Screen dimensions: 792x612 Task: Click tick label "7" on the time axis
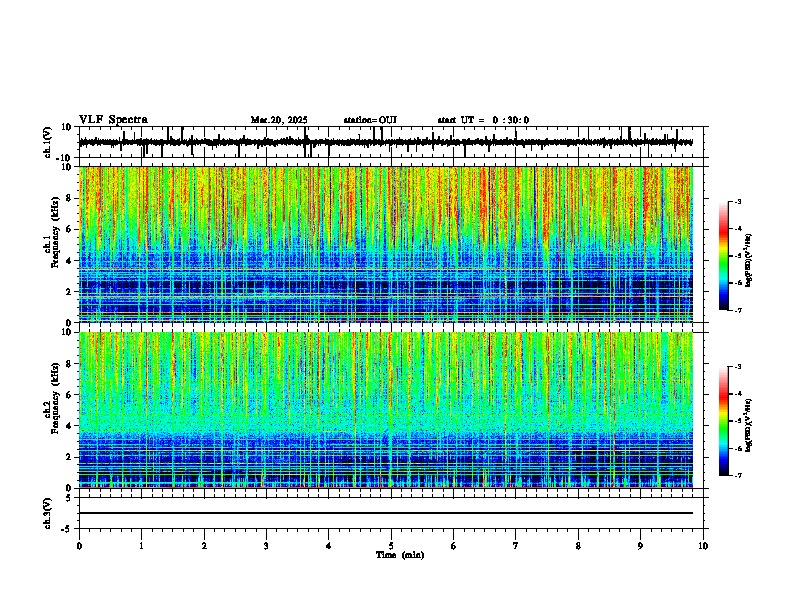[516, 546]
